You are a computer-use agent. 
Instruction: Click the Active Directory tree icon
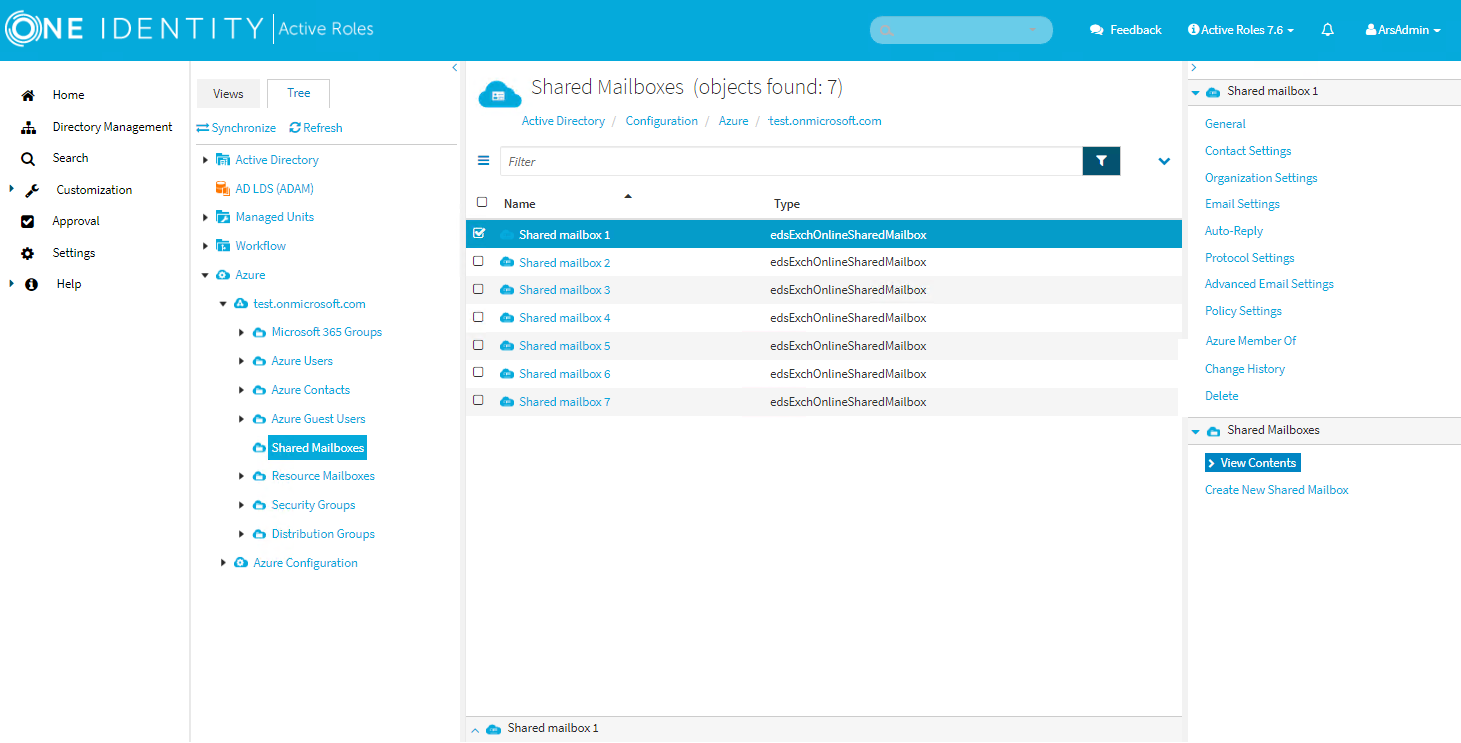click(222, 159)
